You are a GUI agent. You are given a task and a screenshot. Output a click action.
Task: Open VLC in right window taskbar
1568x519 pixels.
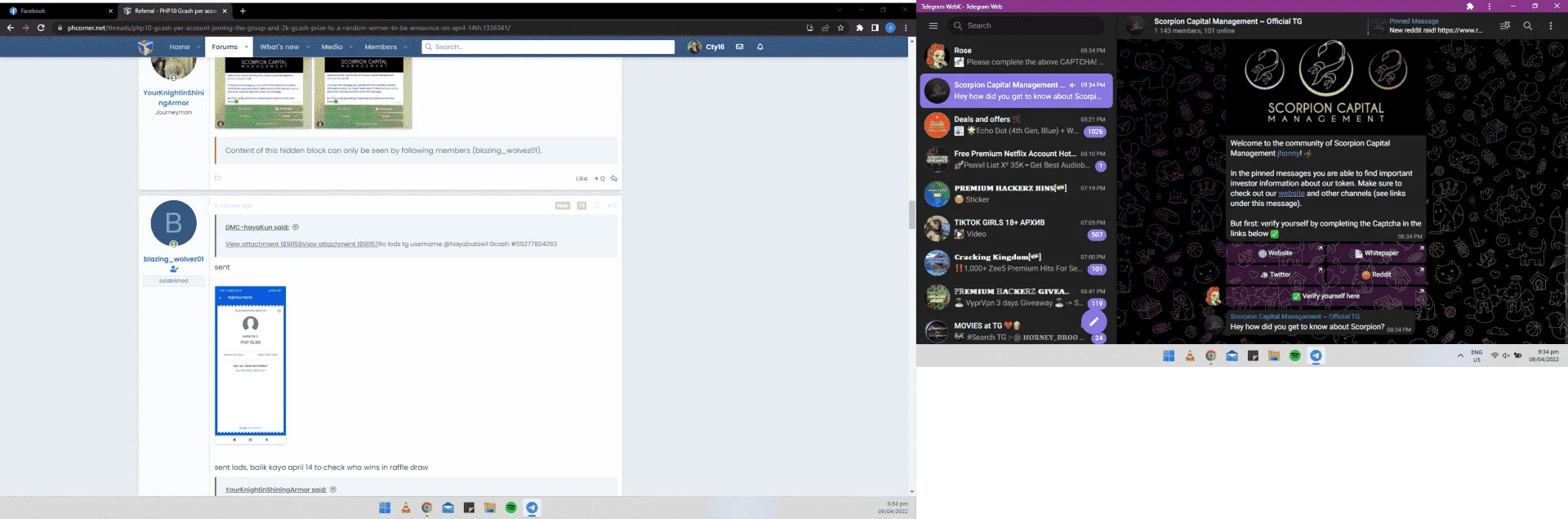1190,356
